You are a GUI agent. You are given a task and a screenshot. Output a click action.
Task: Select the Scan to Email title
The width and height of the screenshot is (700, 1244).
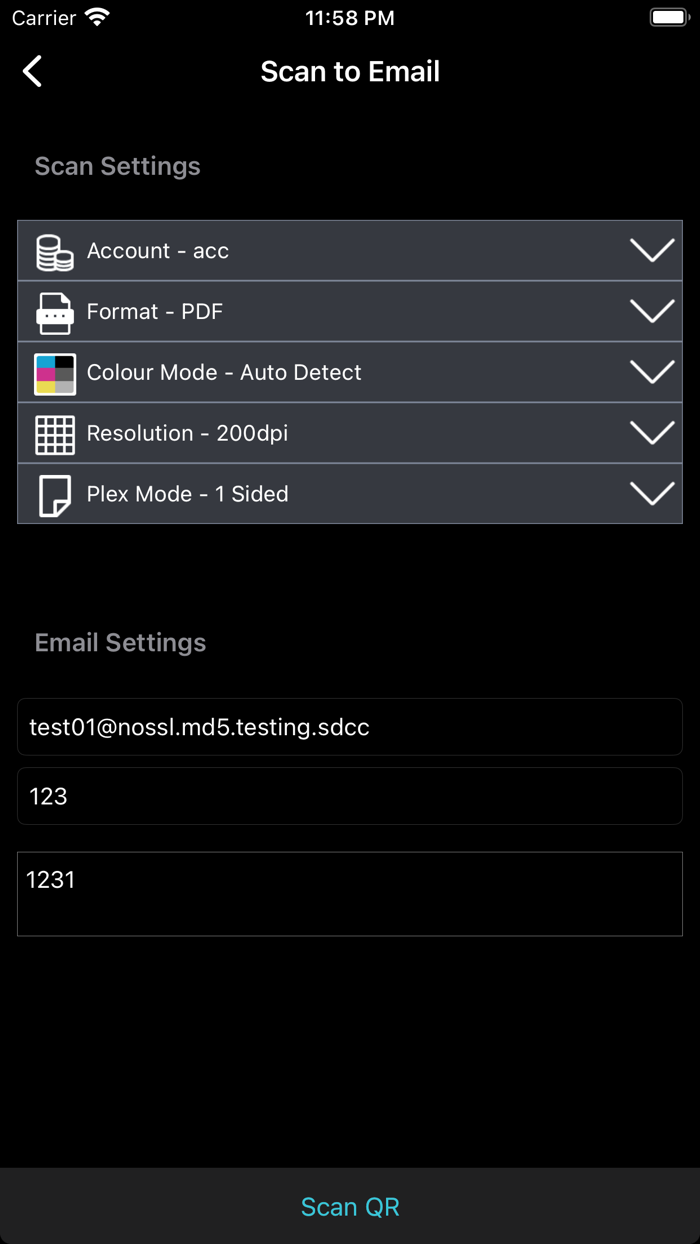tap(350, 71)
